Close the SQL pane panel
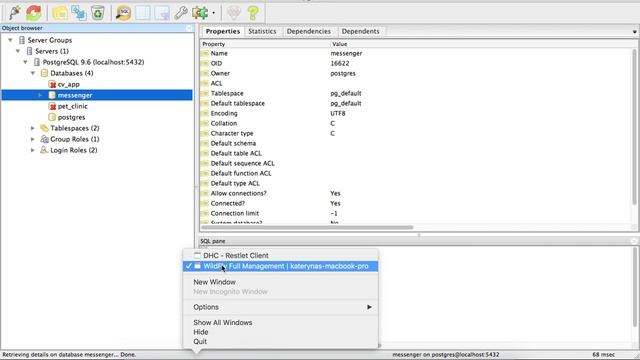This screenshot has width=640, height=360. click(x=634, y=241)
